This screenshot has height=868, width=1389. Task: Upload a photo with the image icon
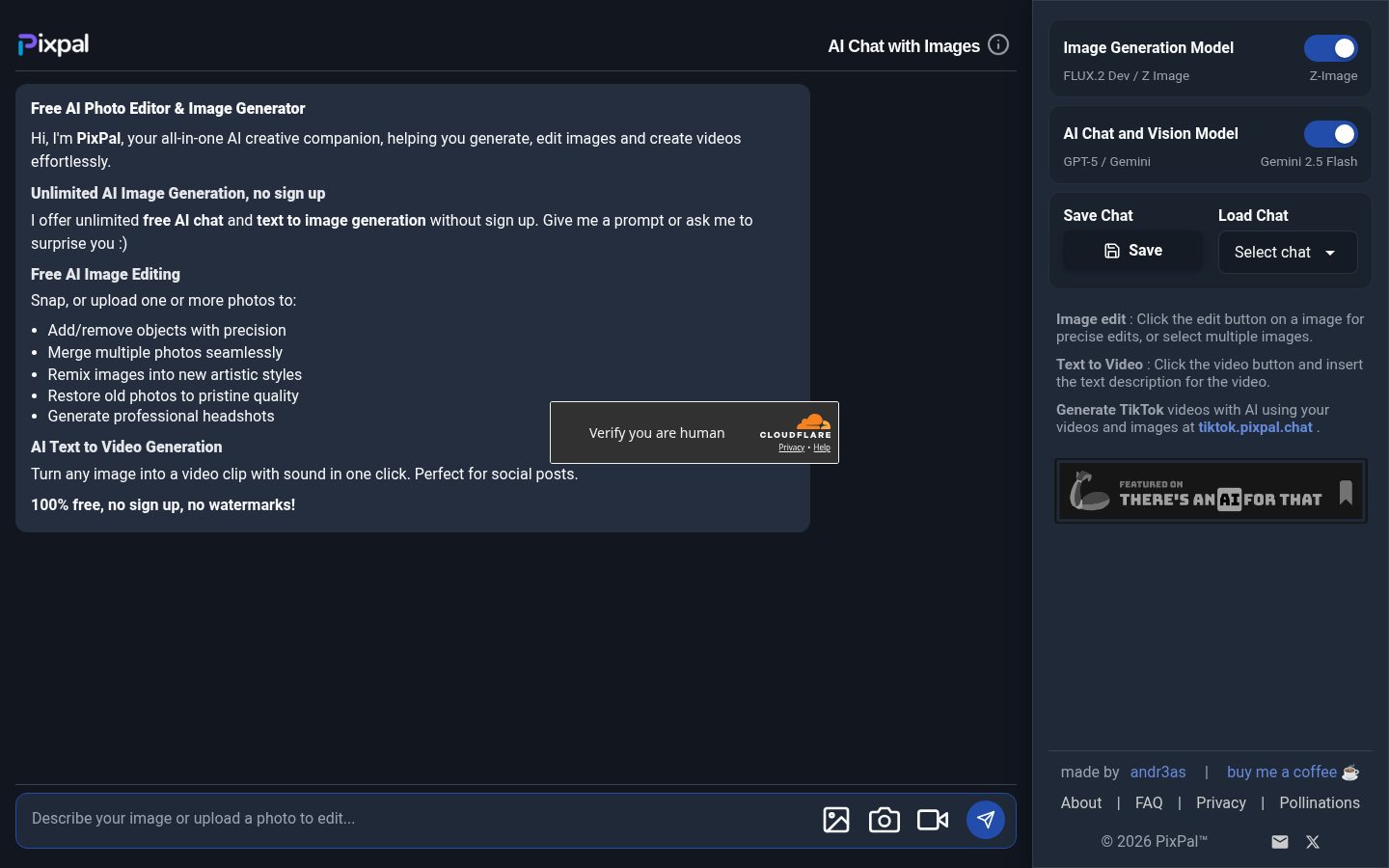(x=836, y=820)
